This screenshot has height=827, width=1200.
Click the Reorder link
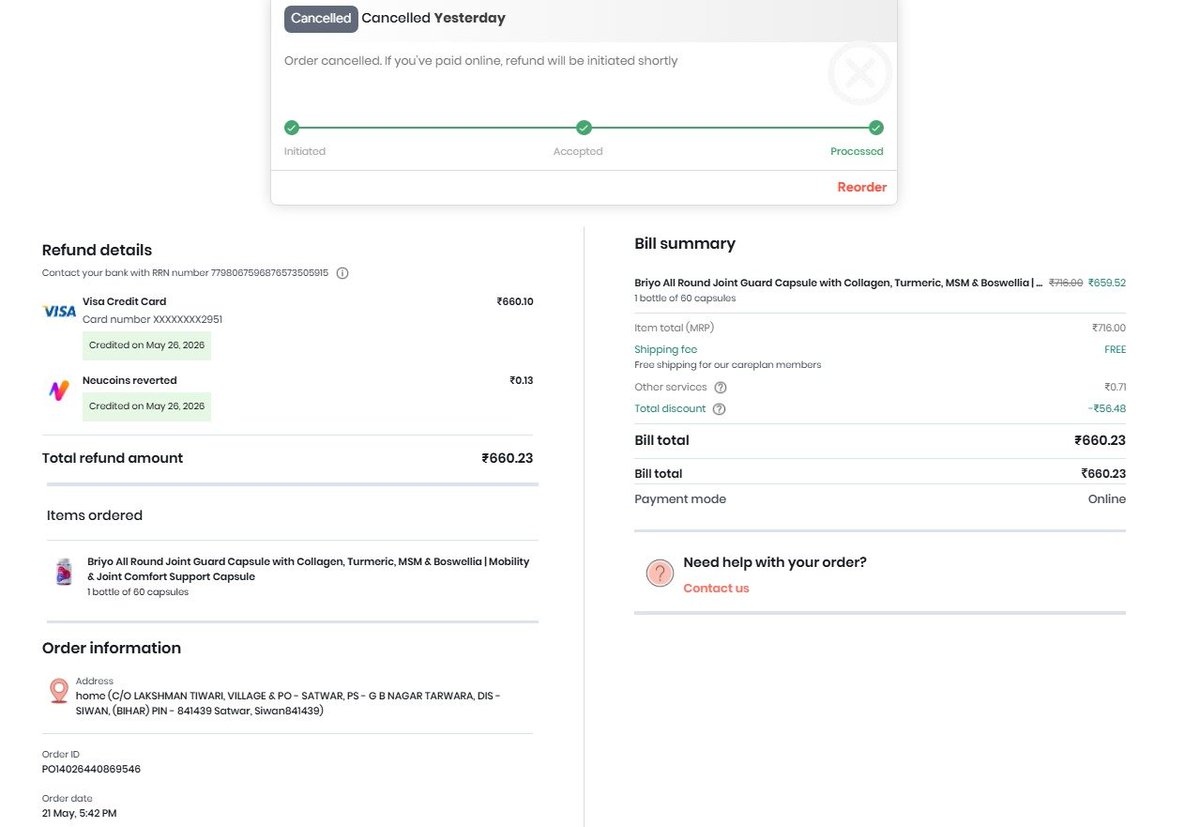click(x=862, y=187)
